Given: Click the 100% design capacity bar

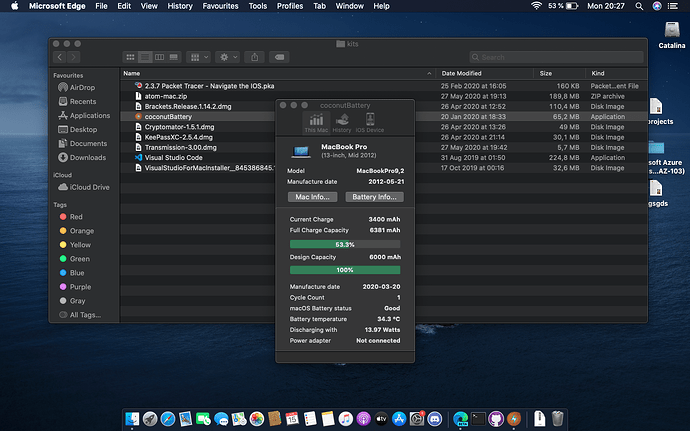Looking at the screenshot, I should pos(345,270).
